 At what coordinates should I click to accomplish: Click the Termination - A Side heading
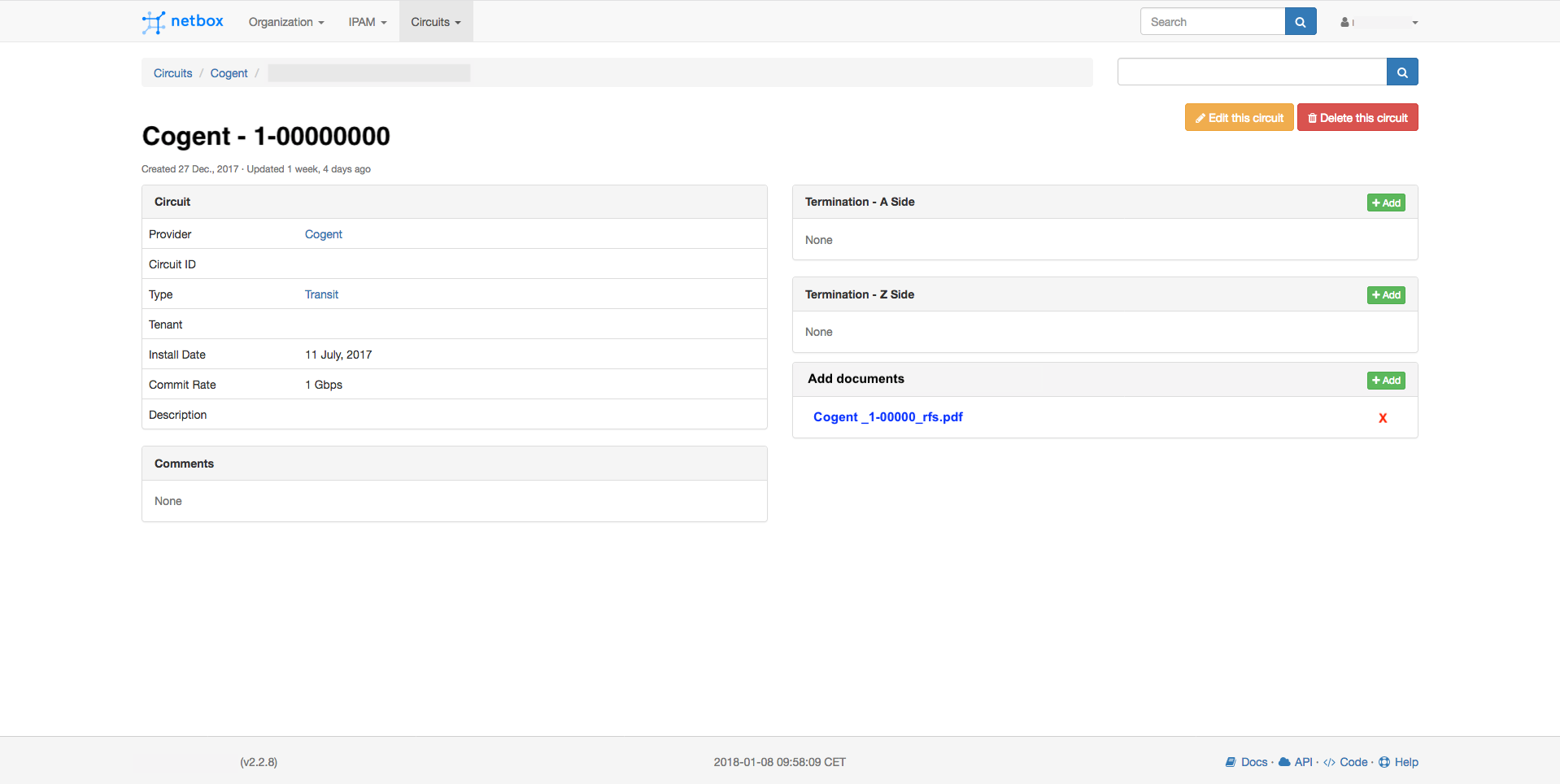tap(860, 202)
